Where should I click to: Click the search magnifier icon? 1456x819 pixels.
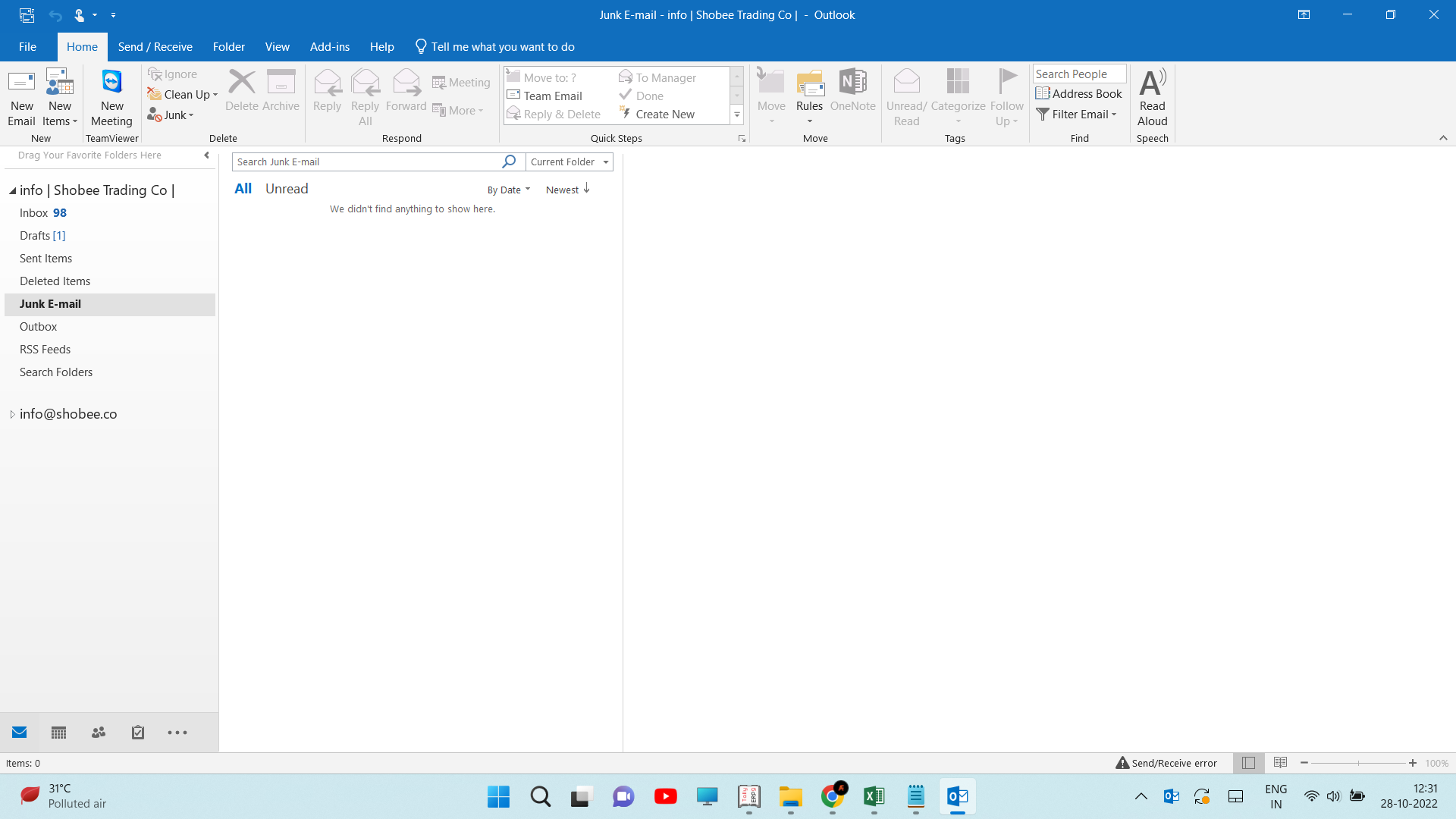tap(509, 162)
